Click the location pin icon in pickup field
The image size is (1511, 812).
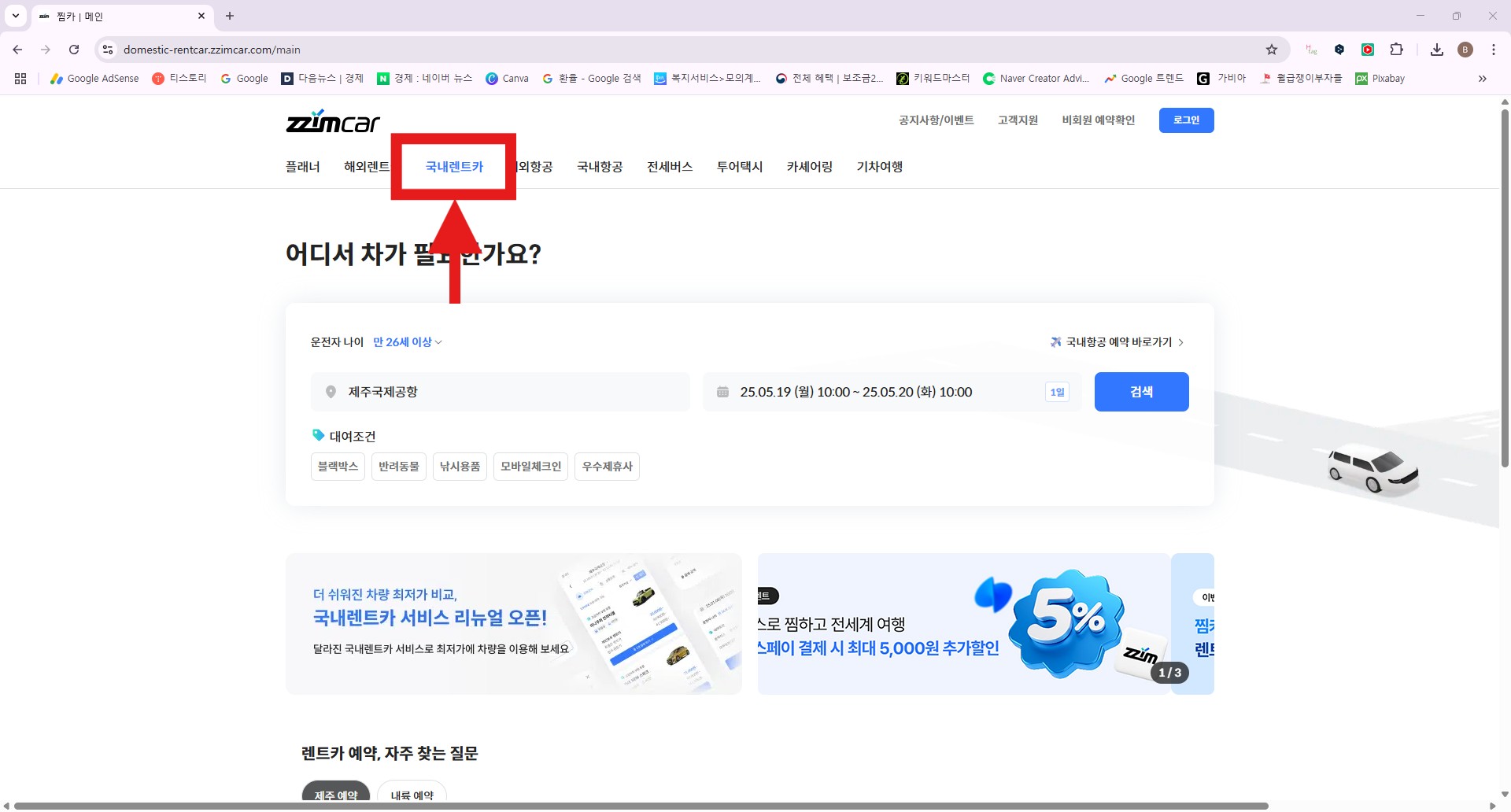pyautogui.click(x=331, y=391)
